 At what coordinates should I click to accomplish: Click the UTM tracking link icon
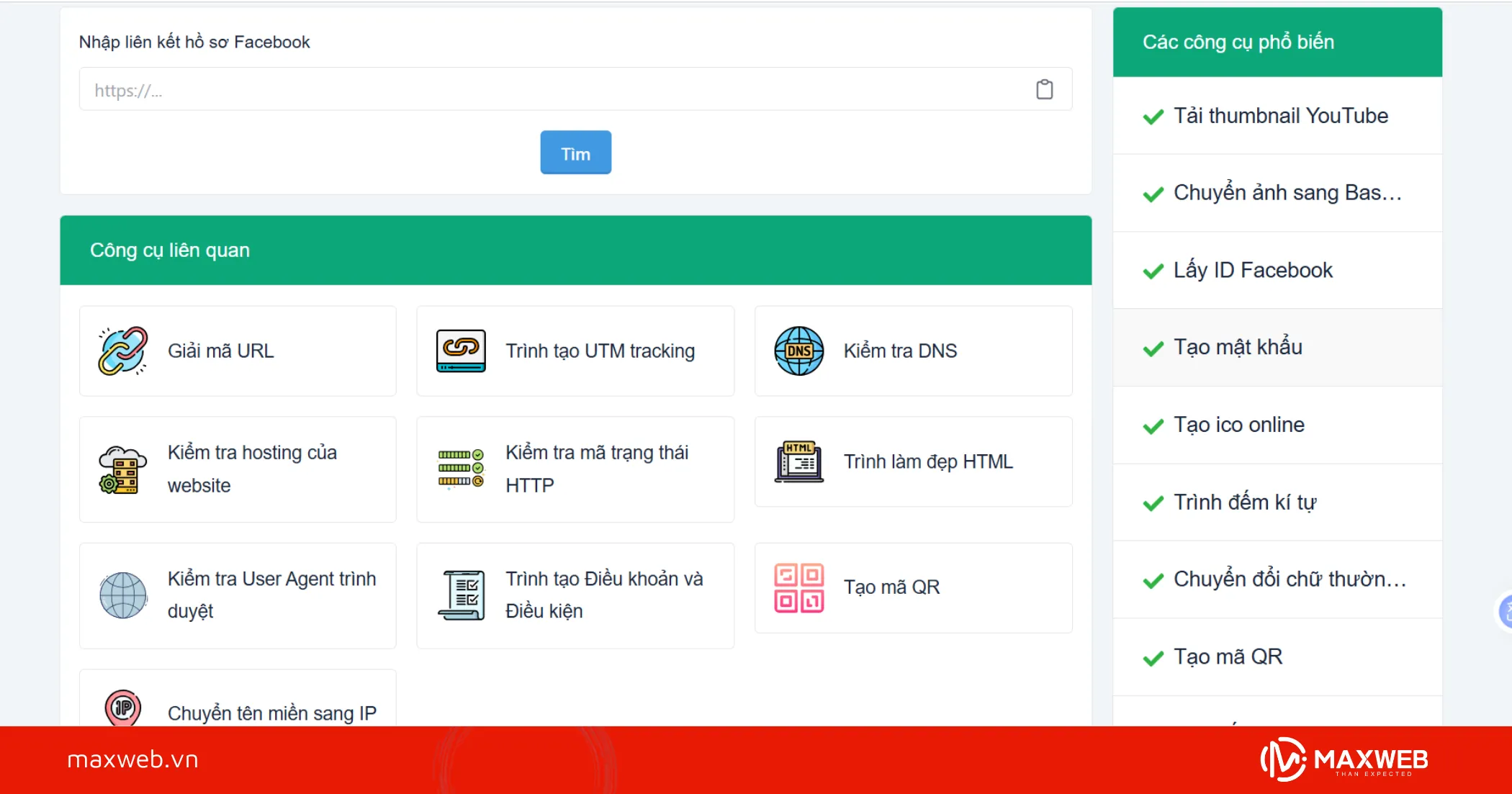[461, 351]
